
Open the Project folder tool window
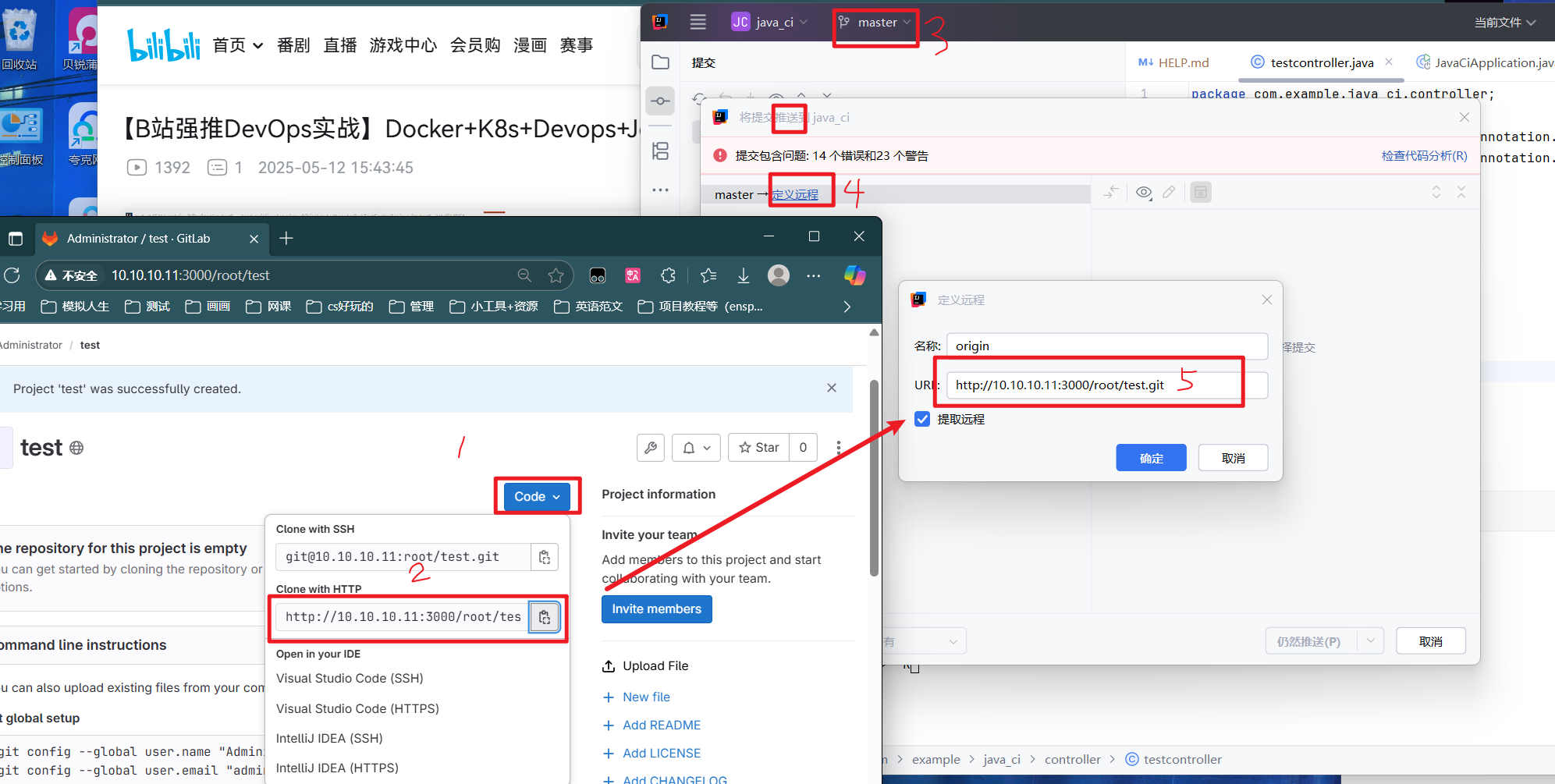(660, 62)
